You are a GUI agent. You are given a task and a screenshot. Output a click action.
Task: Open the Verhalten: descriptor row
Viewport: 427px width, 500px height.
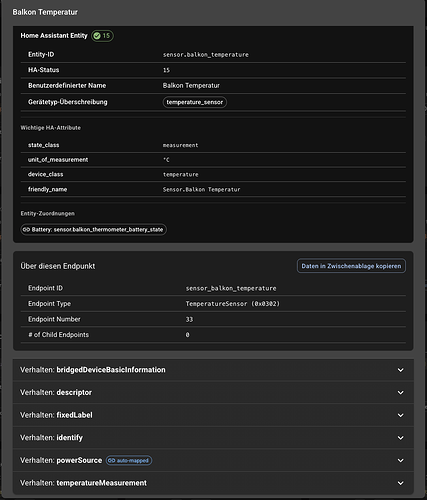coord(213,393)
